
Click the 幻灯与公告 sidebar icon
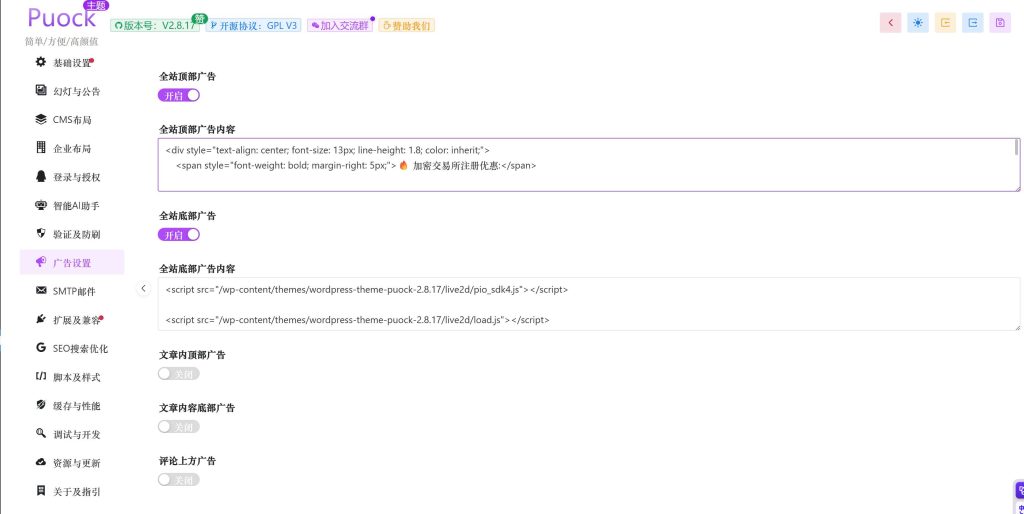[40, 91]
